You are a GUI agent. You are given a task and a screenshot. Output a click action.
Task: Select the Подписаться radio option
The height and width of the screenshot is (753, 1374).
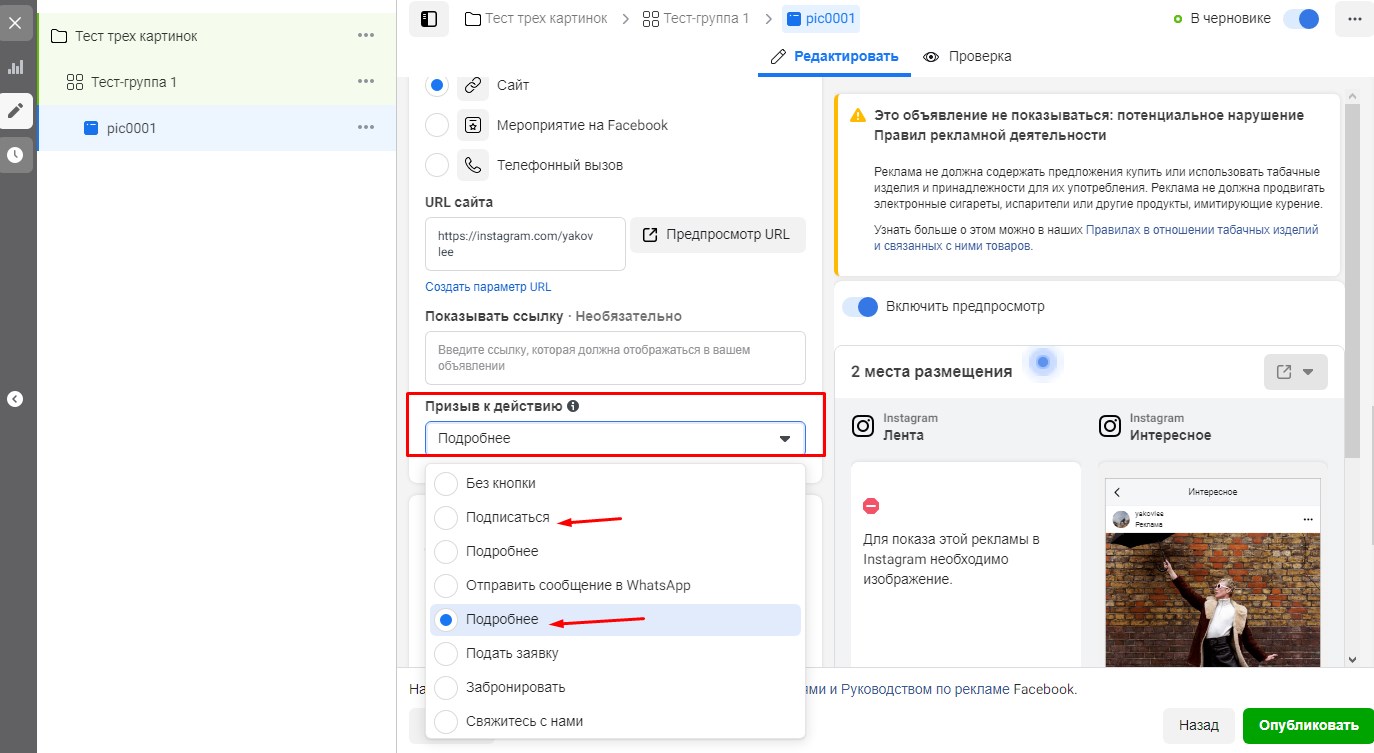click(446, 518)
